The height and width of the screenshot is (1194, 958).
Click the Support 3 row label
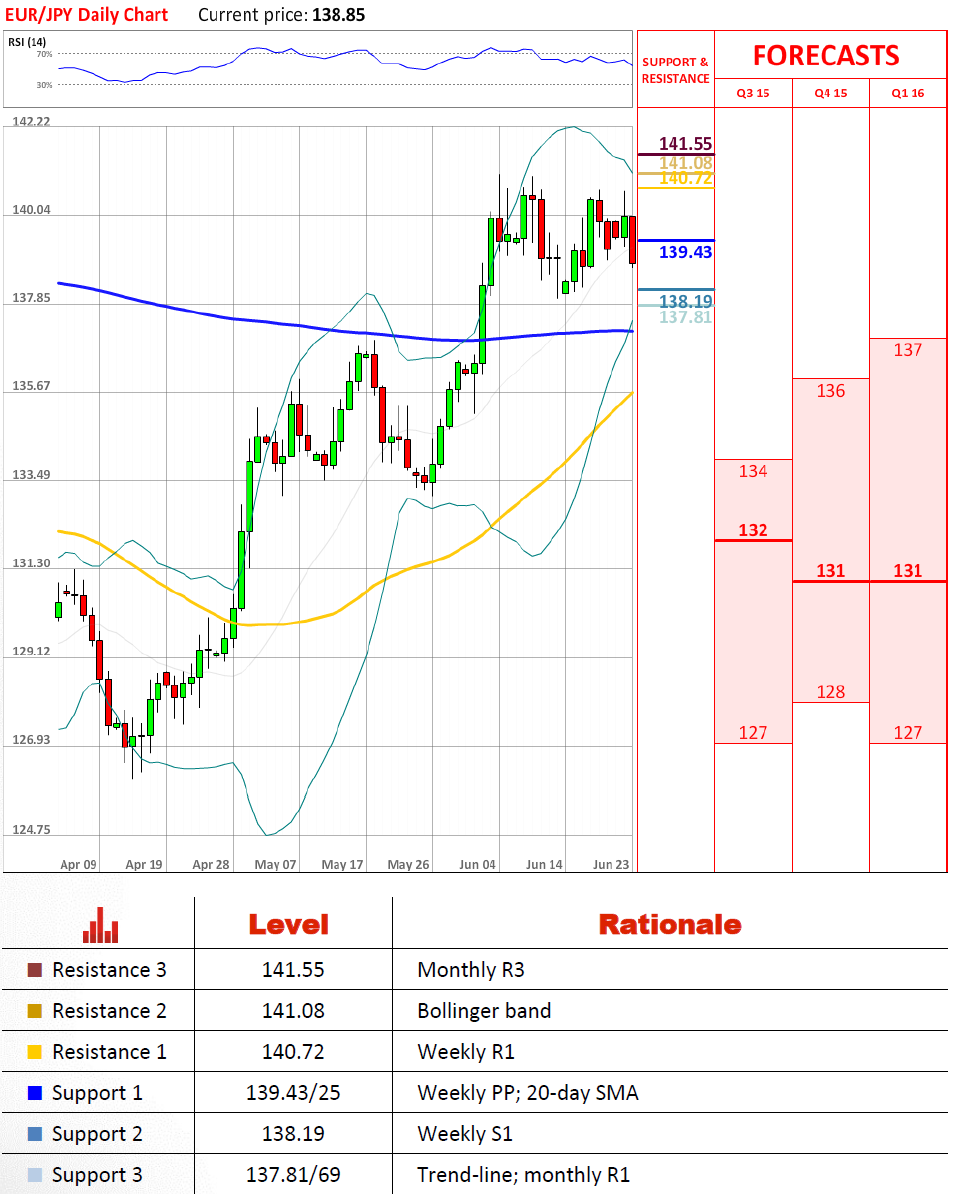point(97,1175)
